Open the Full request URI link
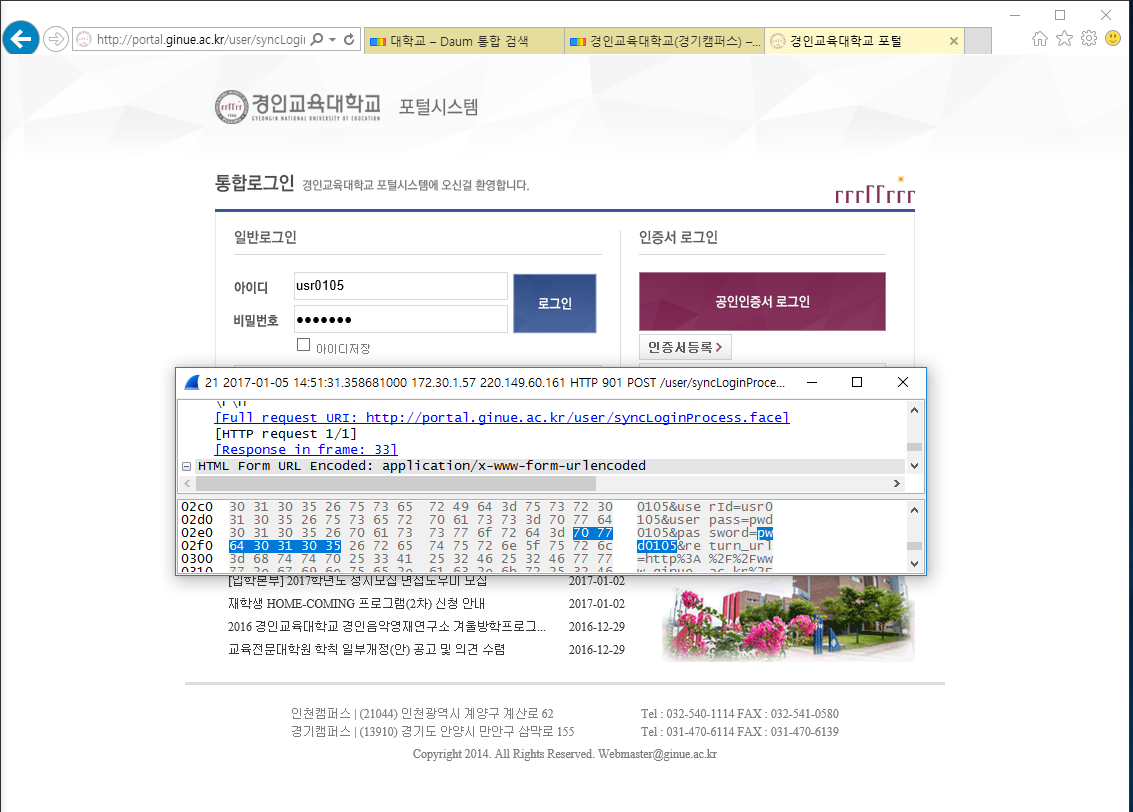This screenshot has width=1133, height=812. coord(502,418)
